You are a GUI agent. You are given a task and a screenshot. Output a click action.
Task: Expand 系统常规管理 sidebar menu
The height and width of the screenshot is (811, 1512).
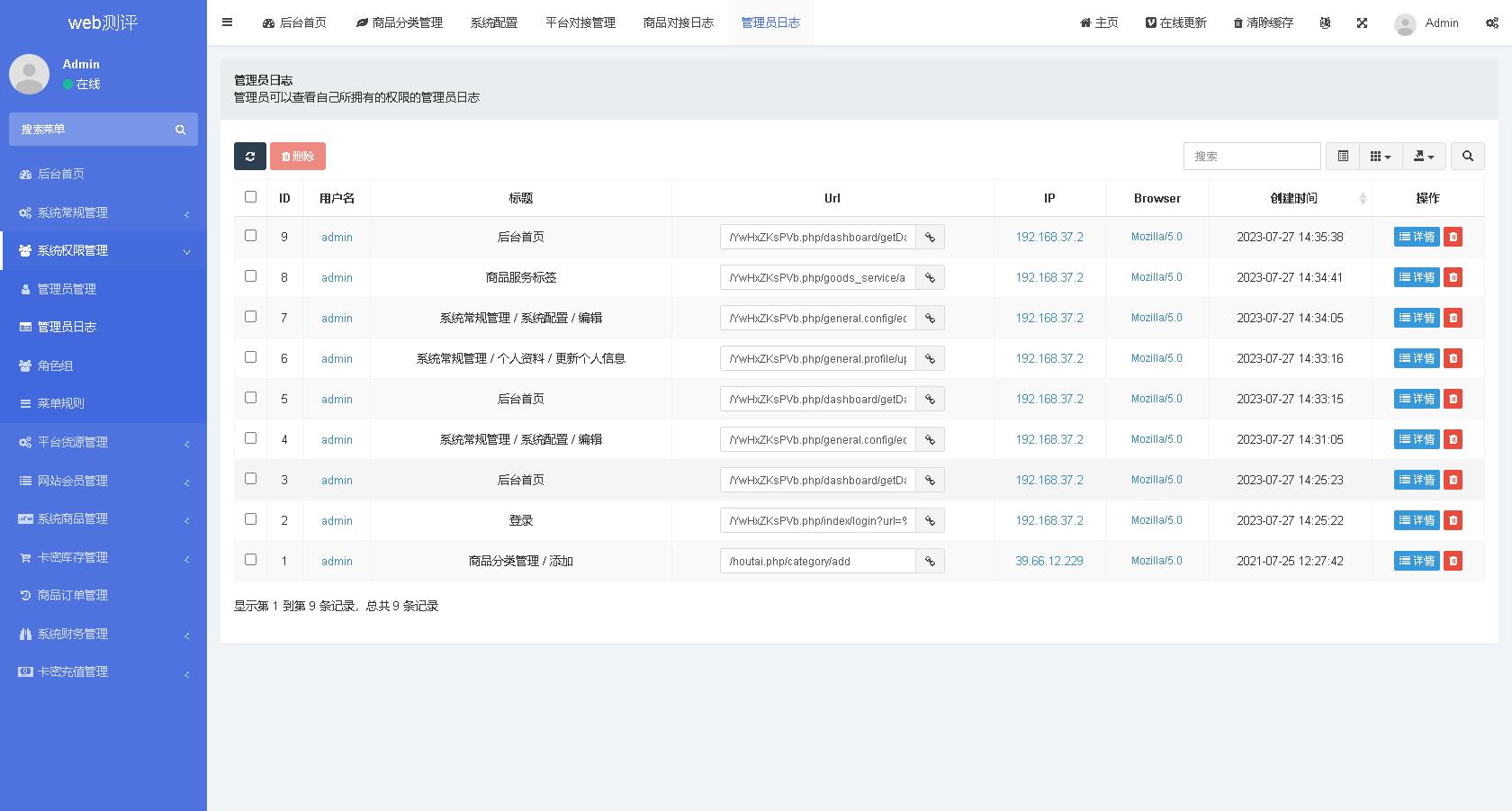103,212
